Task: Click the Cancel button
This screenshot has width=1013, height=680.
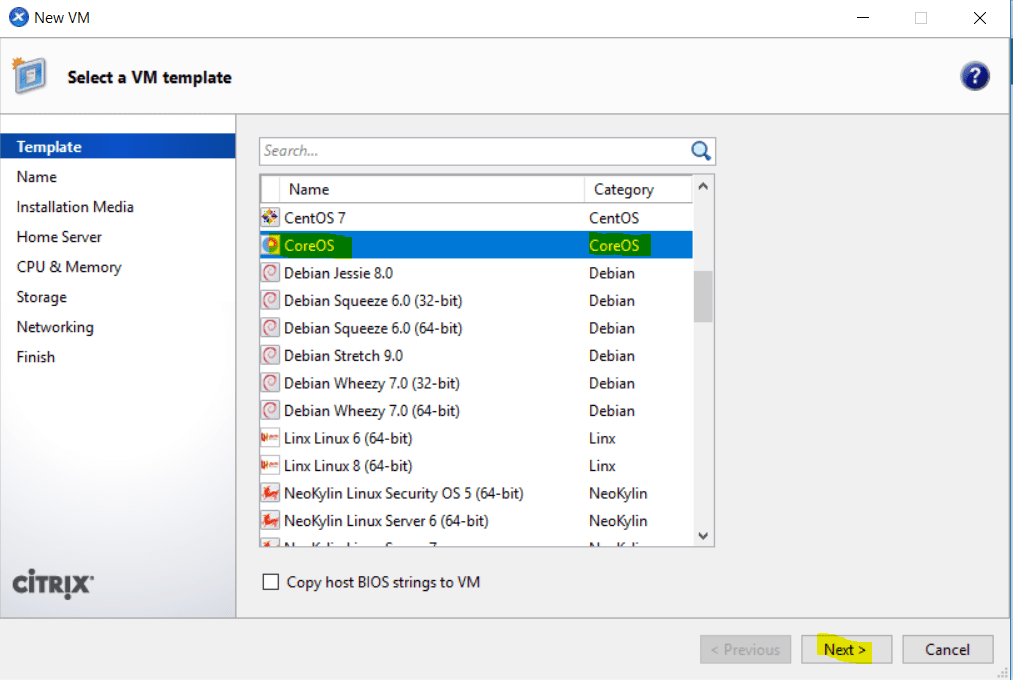Action: coord(947,649)
